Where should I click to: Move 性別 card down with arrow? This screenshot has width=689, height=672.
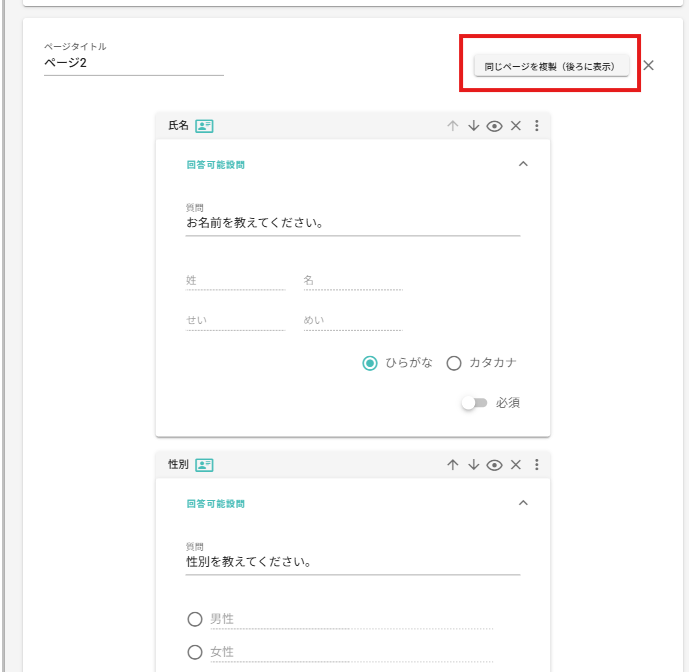click(x=473, y=465)
